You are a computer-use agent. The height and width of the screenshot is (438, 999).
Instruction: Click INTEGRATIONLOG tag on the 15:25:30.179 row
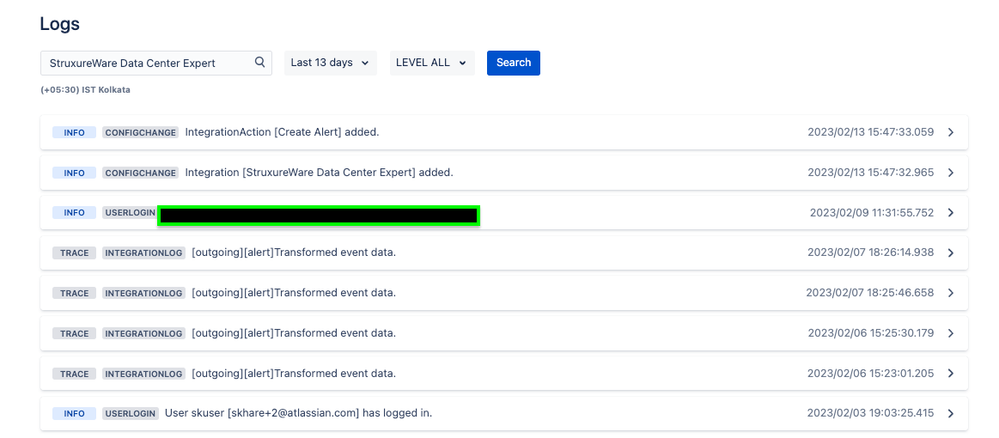[143, 333]
